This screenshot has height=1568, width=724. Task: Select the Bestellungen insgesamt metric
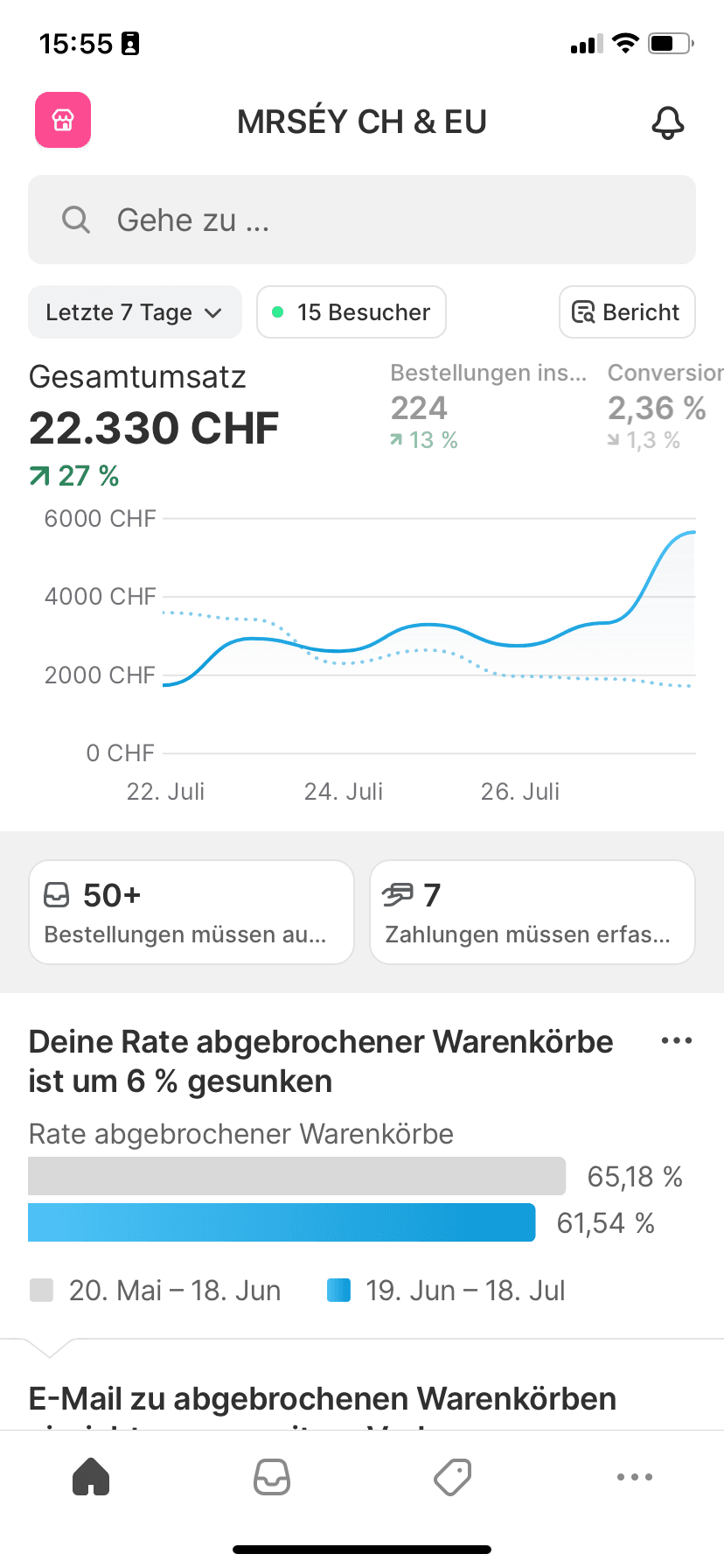(488, 406)
